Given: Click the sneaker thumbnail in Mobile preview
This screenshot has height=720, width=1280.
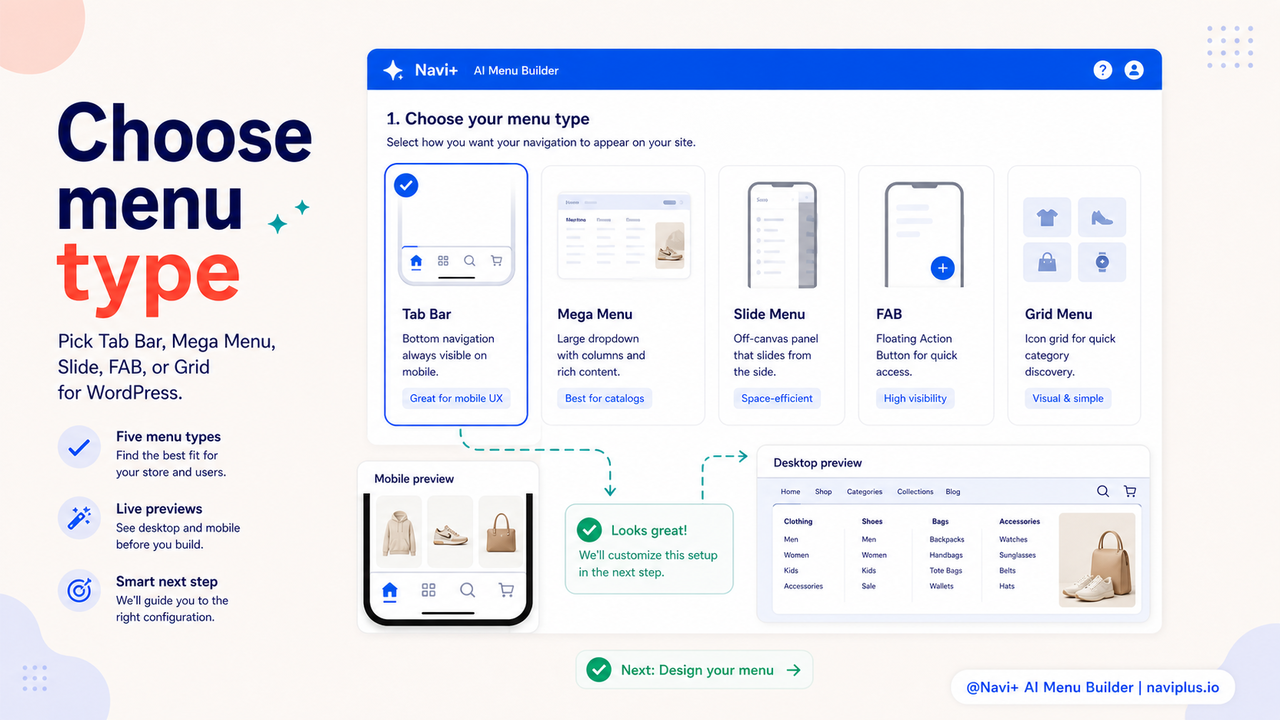Looking at the screenshot, I should 450,532.
